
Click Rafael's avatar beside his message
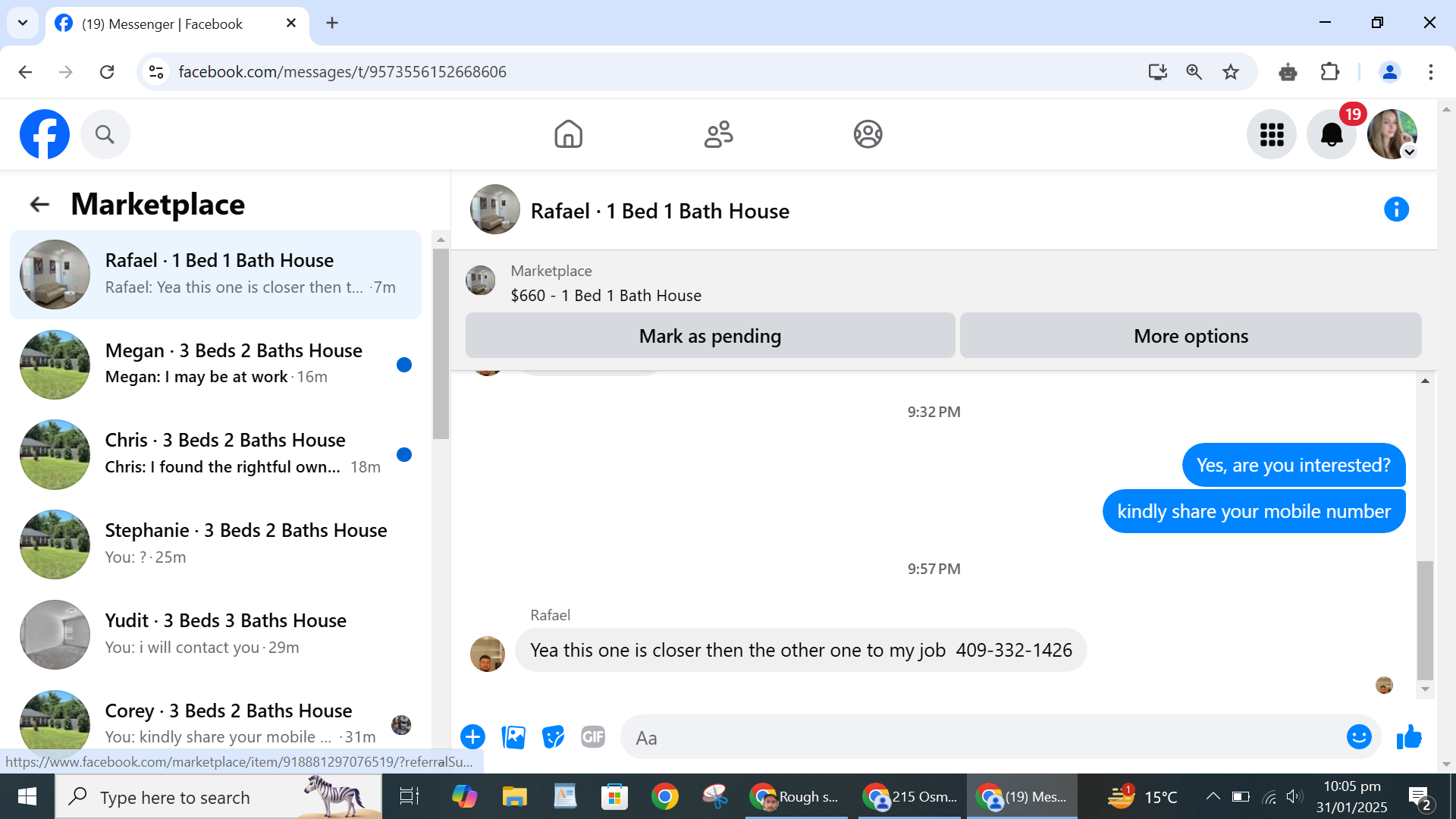coord(488,654)
